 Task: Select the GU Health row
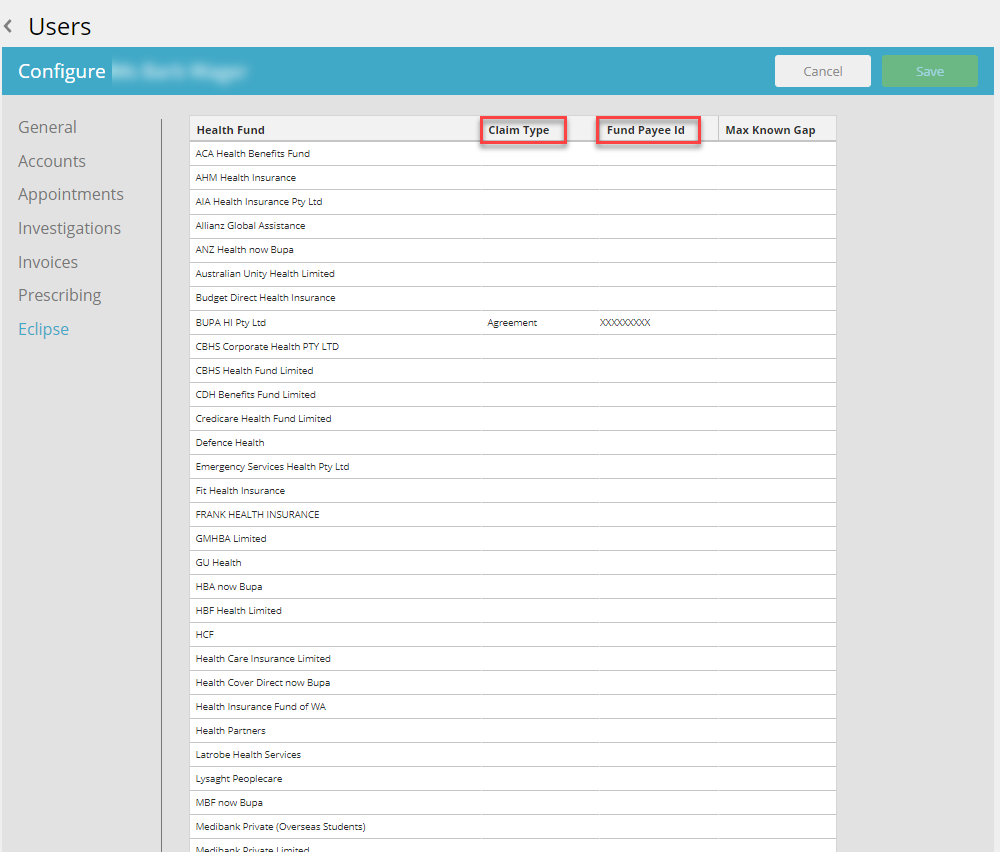(x=513, y=563)
